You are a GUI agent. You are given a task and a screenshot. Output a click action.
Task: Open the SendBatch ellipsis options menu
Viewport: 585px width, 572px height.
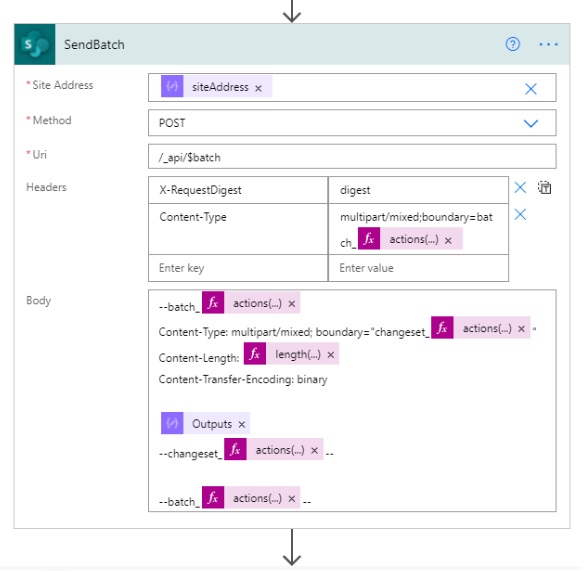(548, 44)
